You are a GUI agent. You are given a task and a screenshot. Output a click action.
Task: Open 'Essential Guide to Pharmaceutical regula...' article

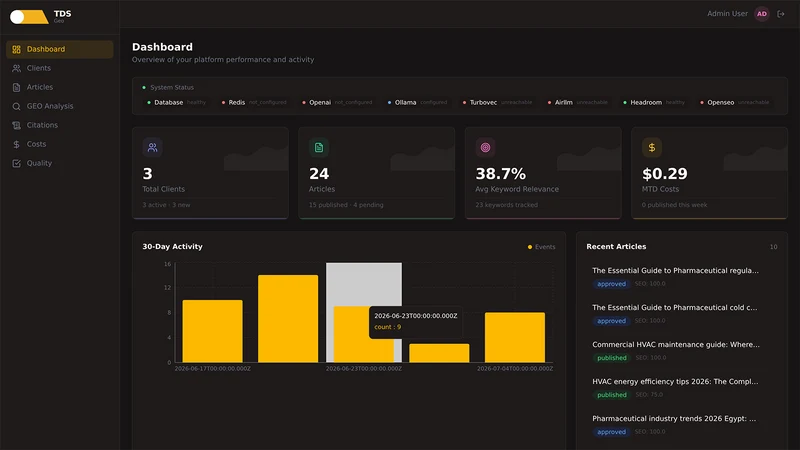pos(676,271)
